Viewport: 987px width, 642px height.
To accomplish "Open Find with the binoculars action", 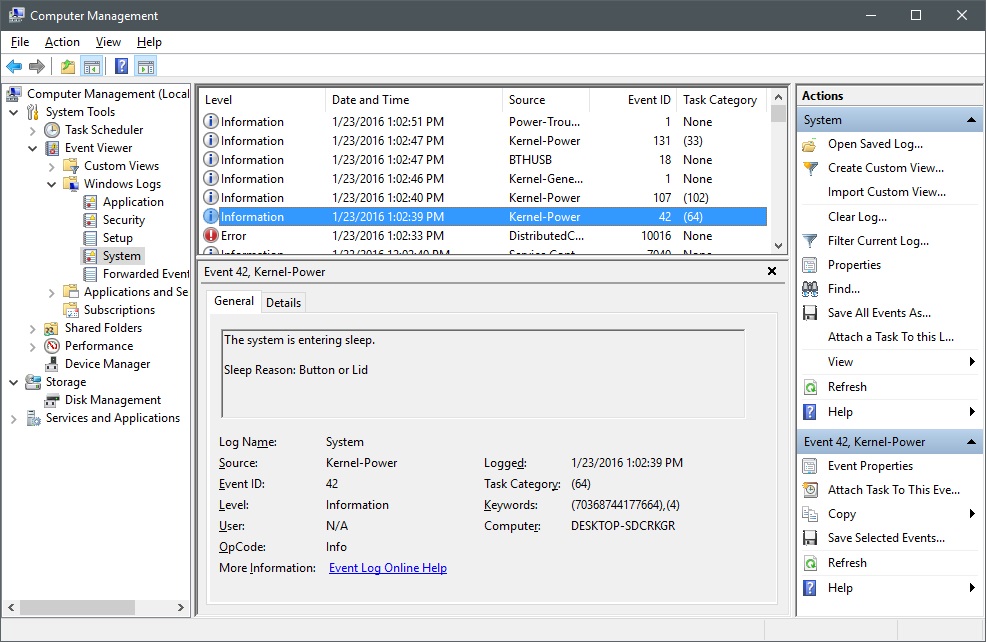I will (843, 289).
